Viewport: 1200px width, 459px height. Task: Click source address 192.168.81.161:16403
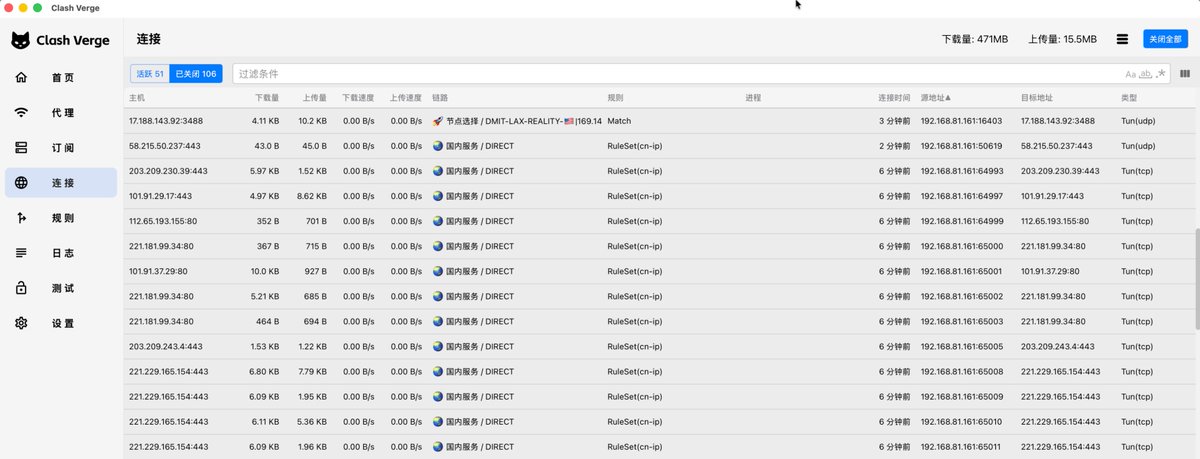pos(961,121)
